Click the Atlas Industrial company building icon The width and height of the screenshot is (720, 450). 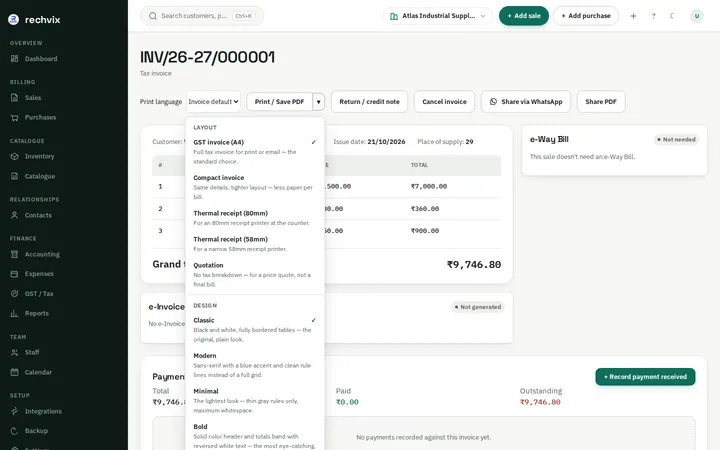pyautogui.click(x=394, y=16)
